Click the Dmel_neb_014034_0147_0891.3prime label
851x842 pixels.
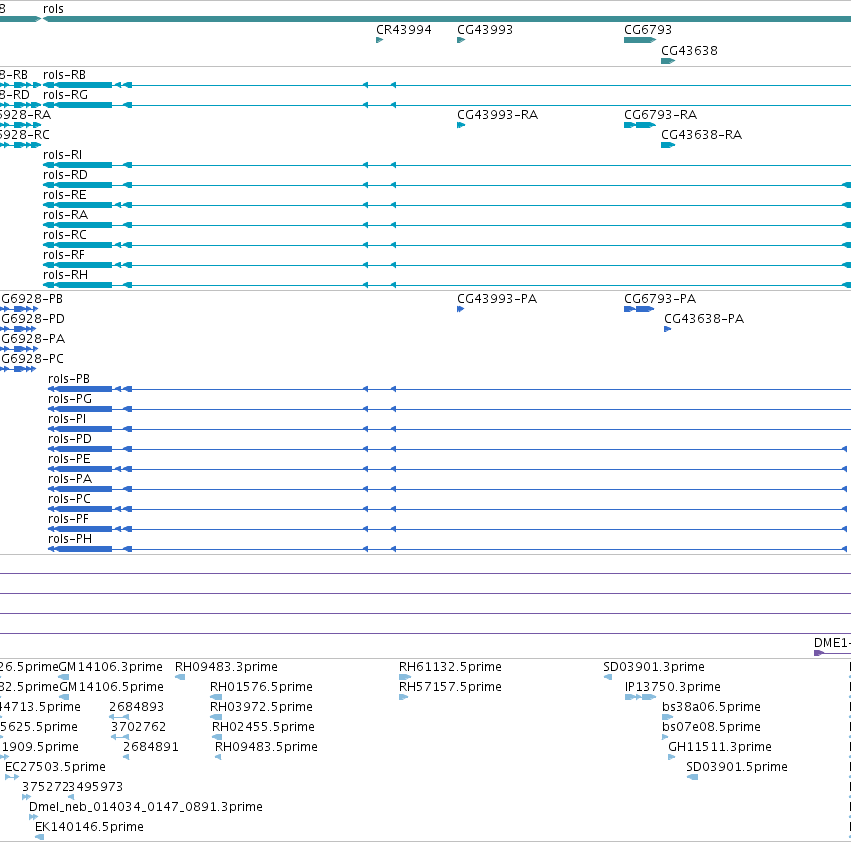[145, 808]
